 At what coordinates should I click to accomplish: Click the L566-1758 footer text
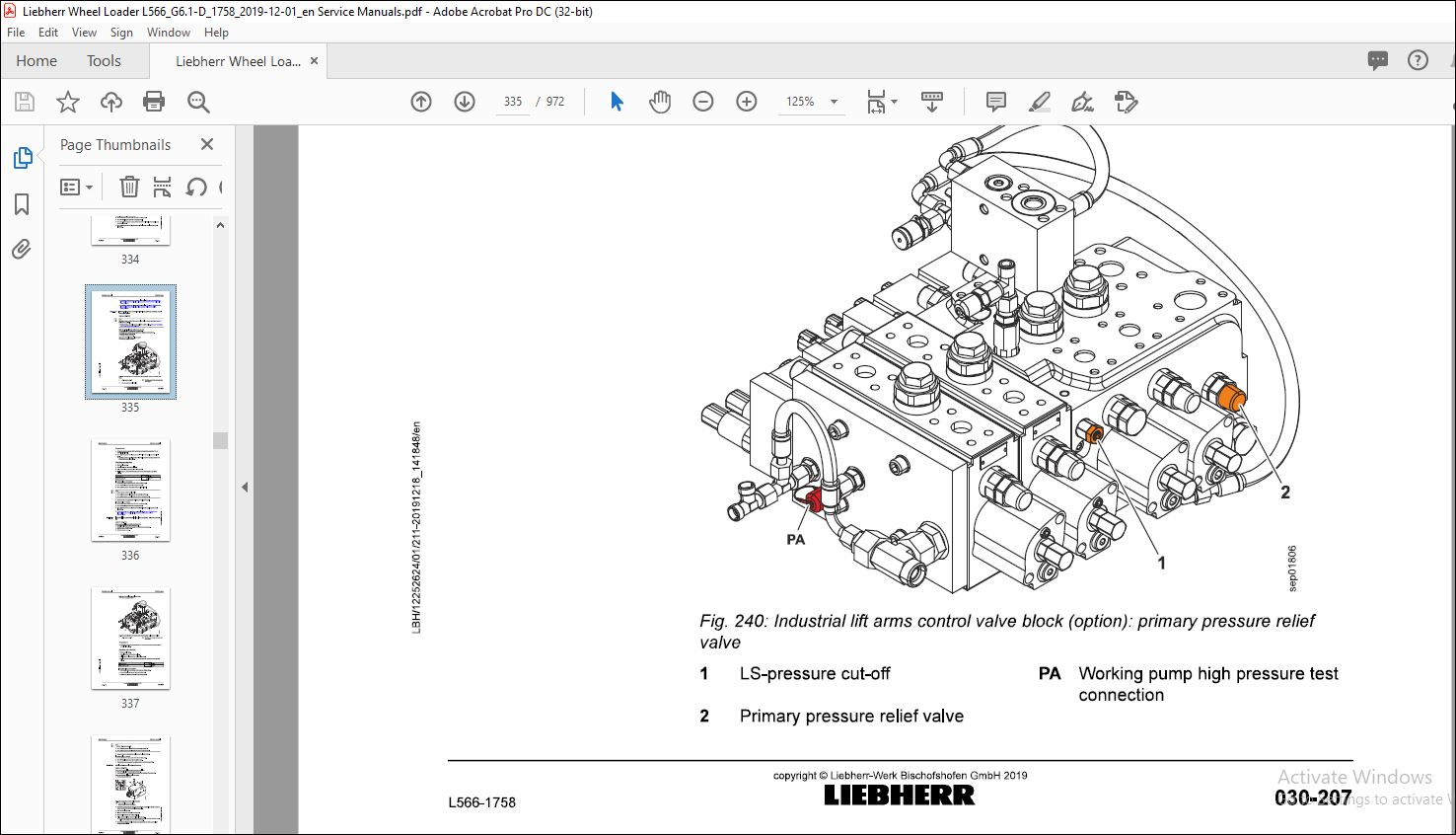tap(482, 802)
